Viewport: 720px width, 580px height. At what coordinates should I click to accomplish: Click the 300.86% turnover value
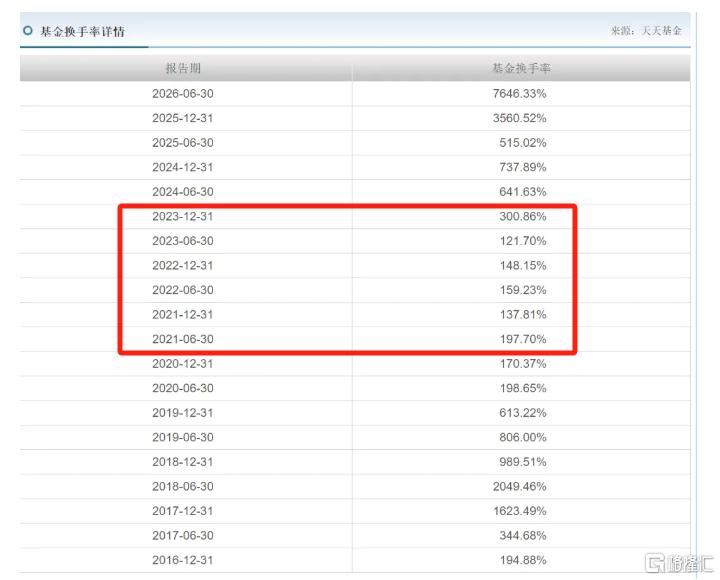pyautogui.click(x=523, y=216)
